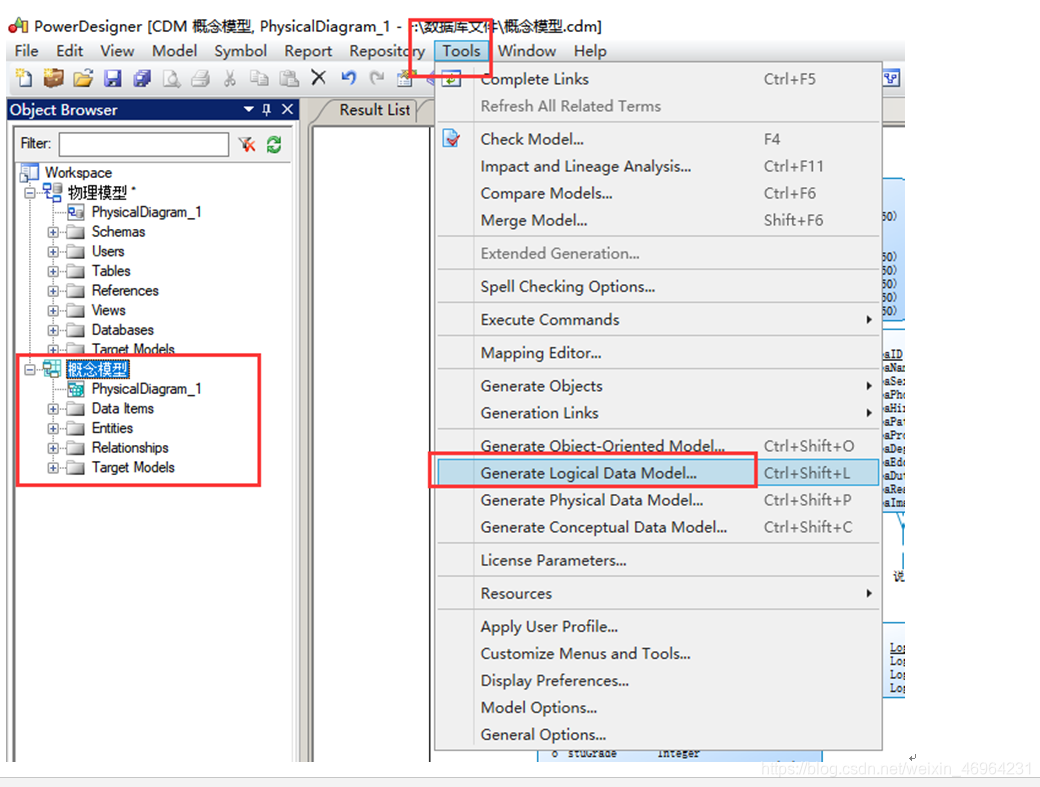Select 概念模型 PhysicalDiagram_1 diagram icon
Image resolution: width=1040 pixels, height=787 pixels.
(x=76, y=389)
